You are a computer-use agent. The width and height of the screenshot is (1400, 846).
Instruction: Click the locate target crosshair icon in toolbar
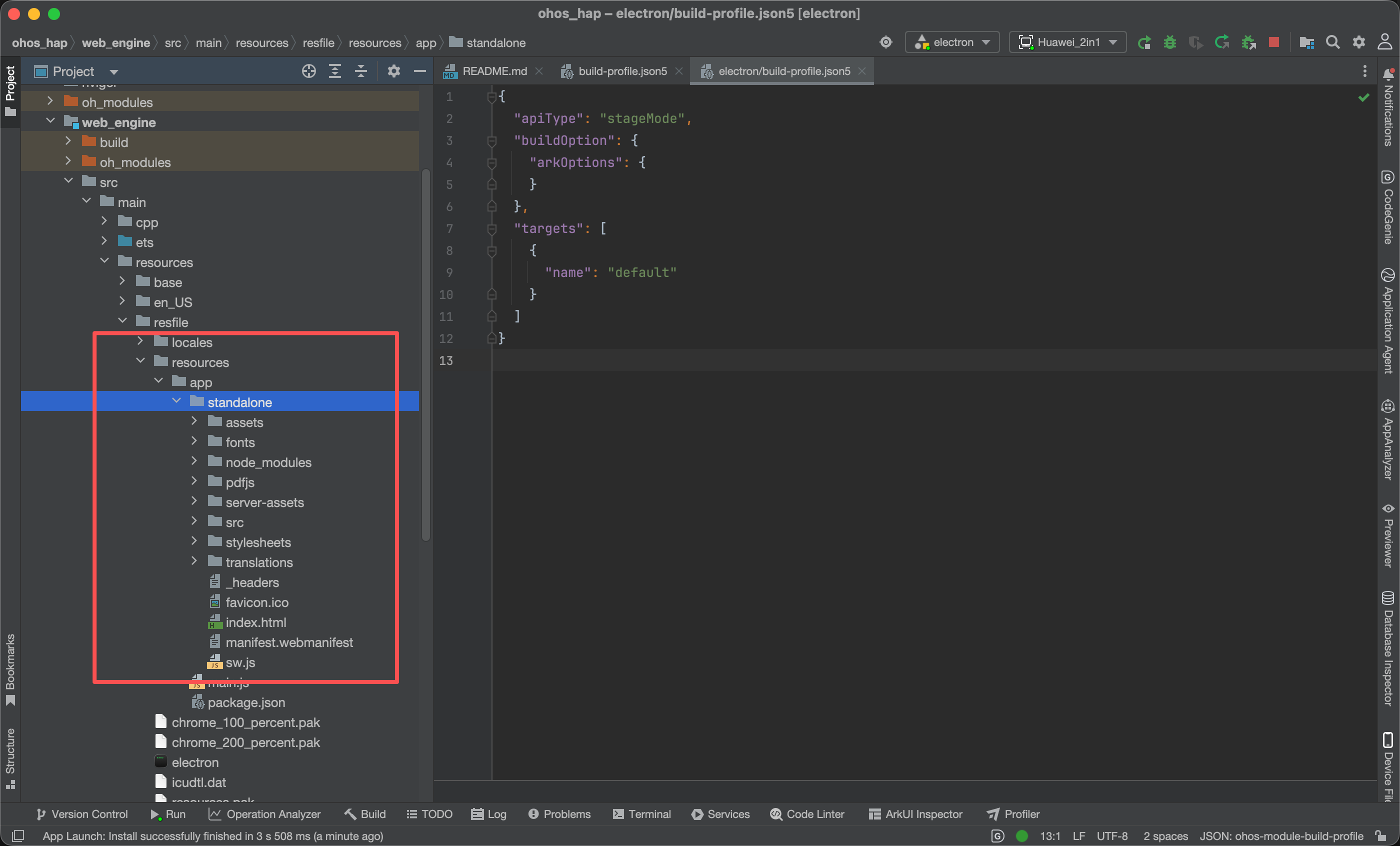point(886,42)
